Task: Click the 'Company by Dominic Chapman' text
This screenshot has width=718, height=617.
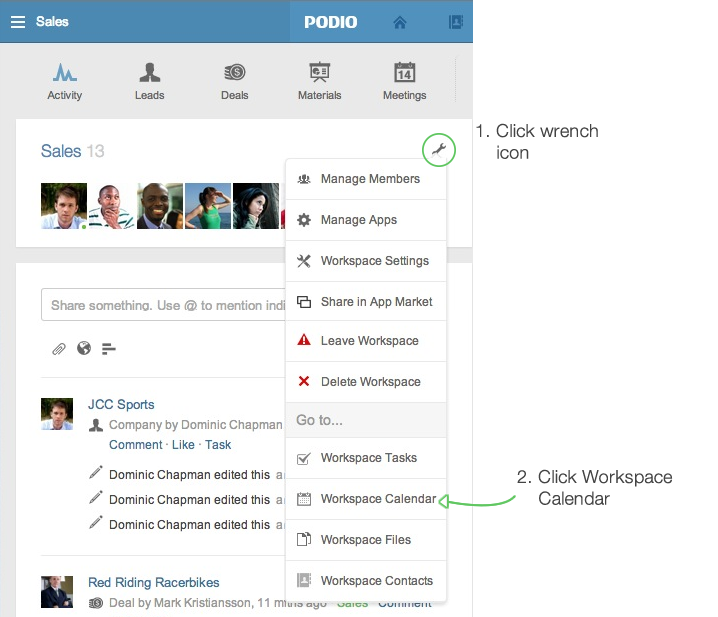Action: (x=196, y=425)
